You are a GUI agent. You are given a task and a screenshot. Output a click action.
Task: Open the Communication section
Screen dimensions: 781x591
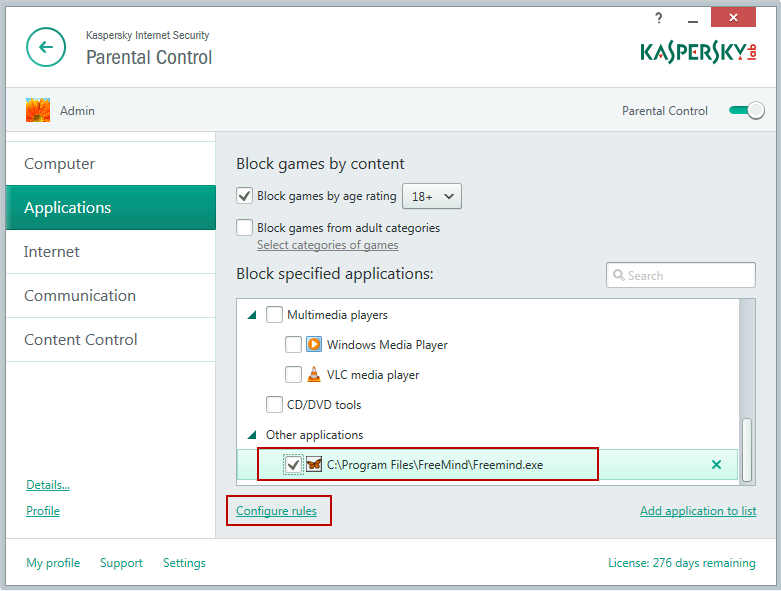click(111, 296)
